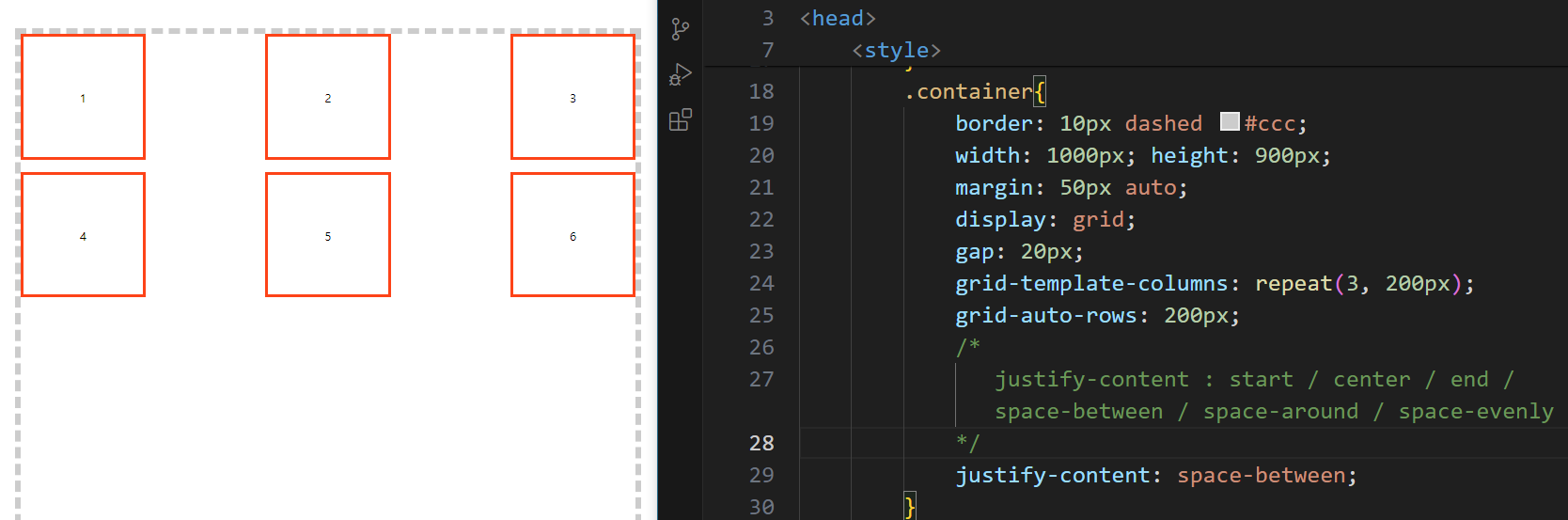Open the Extensions view icon
Viewport: 1568px width, 520px height.
point(681,119)
